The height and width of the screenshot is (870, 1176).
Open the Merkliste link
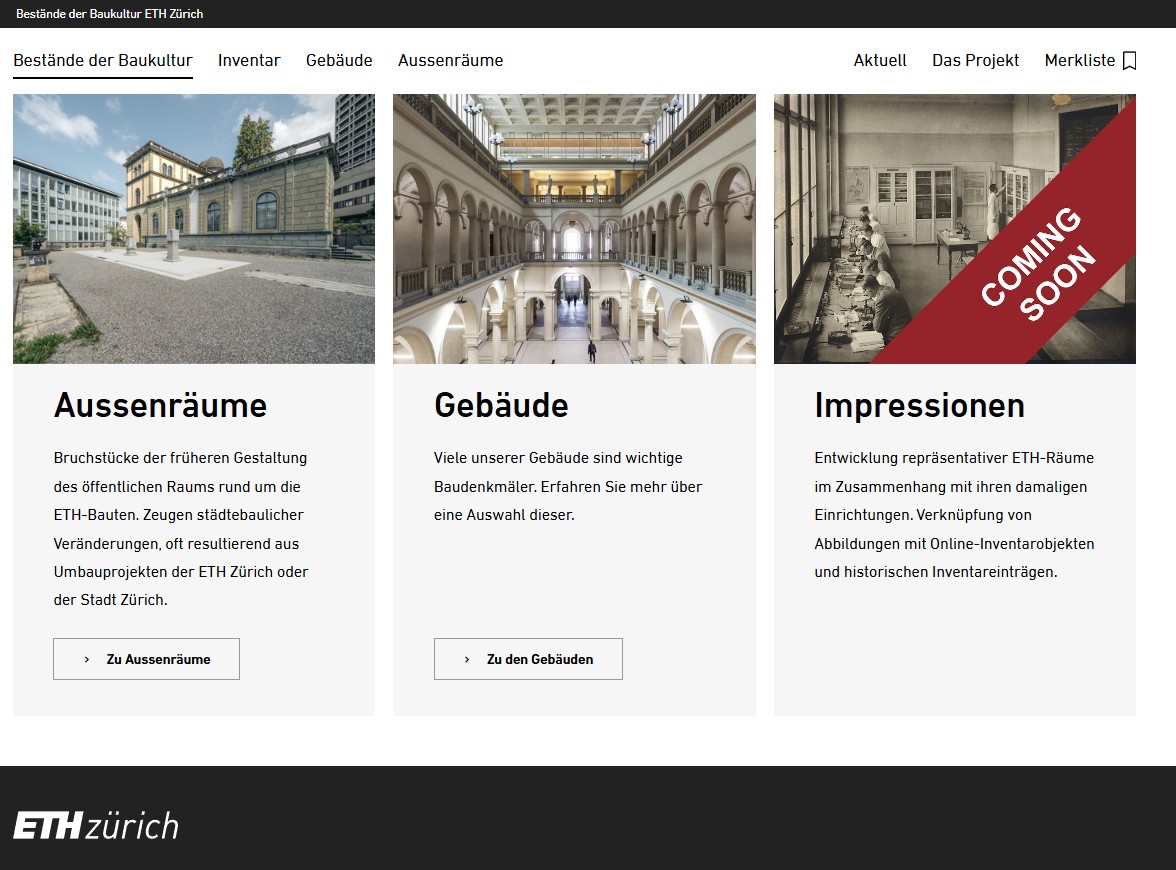click(1079, 60)
